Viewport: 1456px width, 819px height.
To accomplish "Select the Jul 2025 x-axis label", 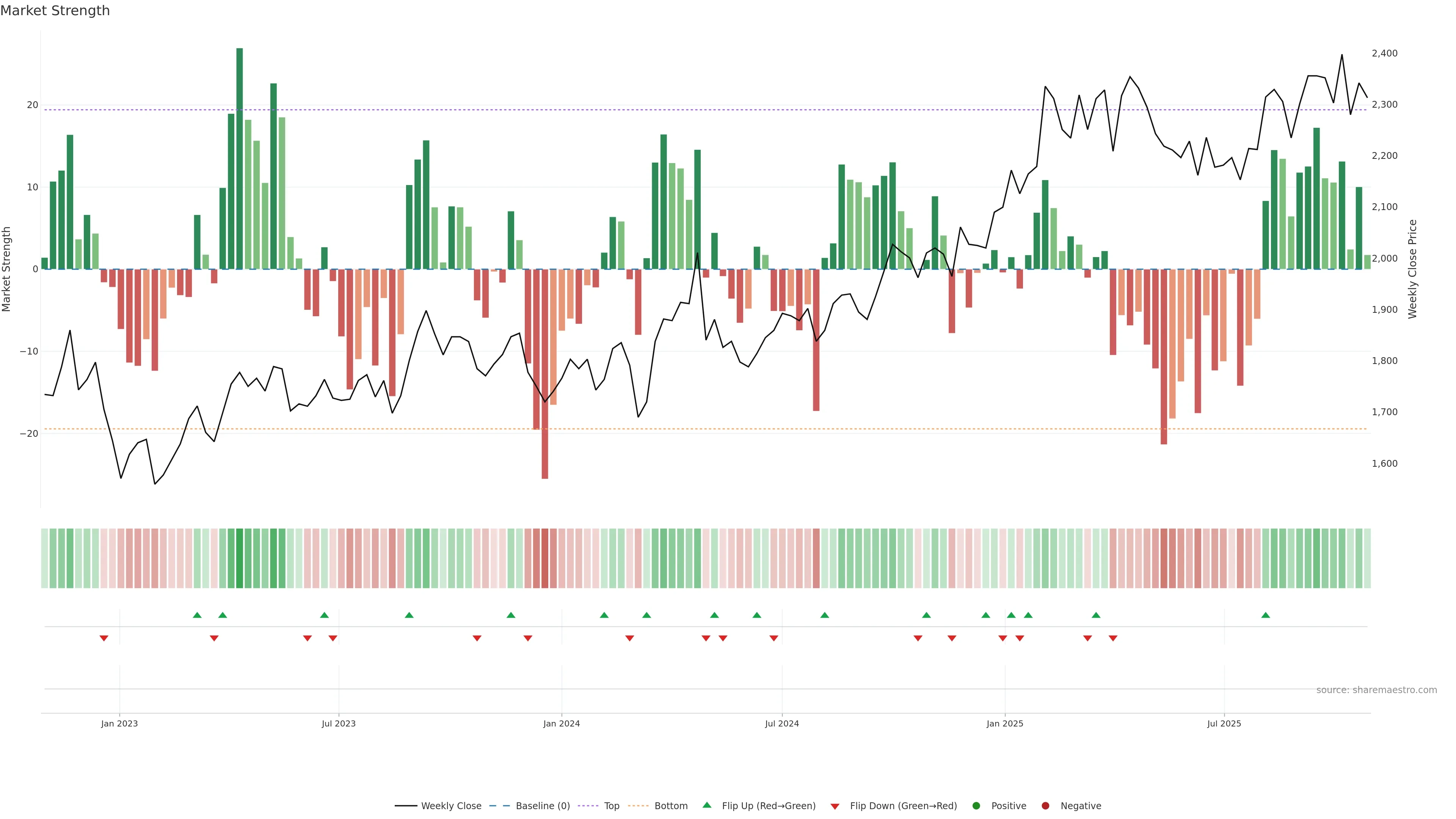I will [1224, 723].
